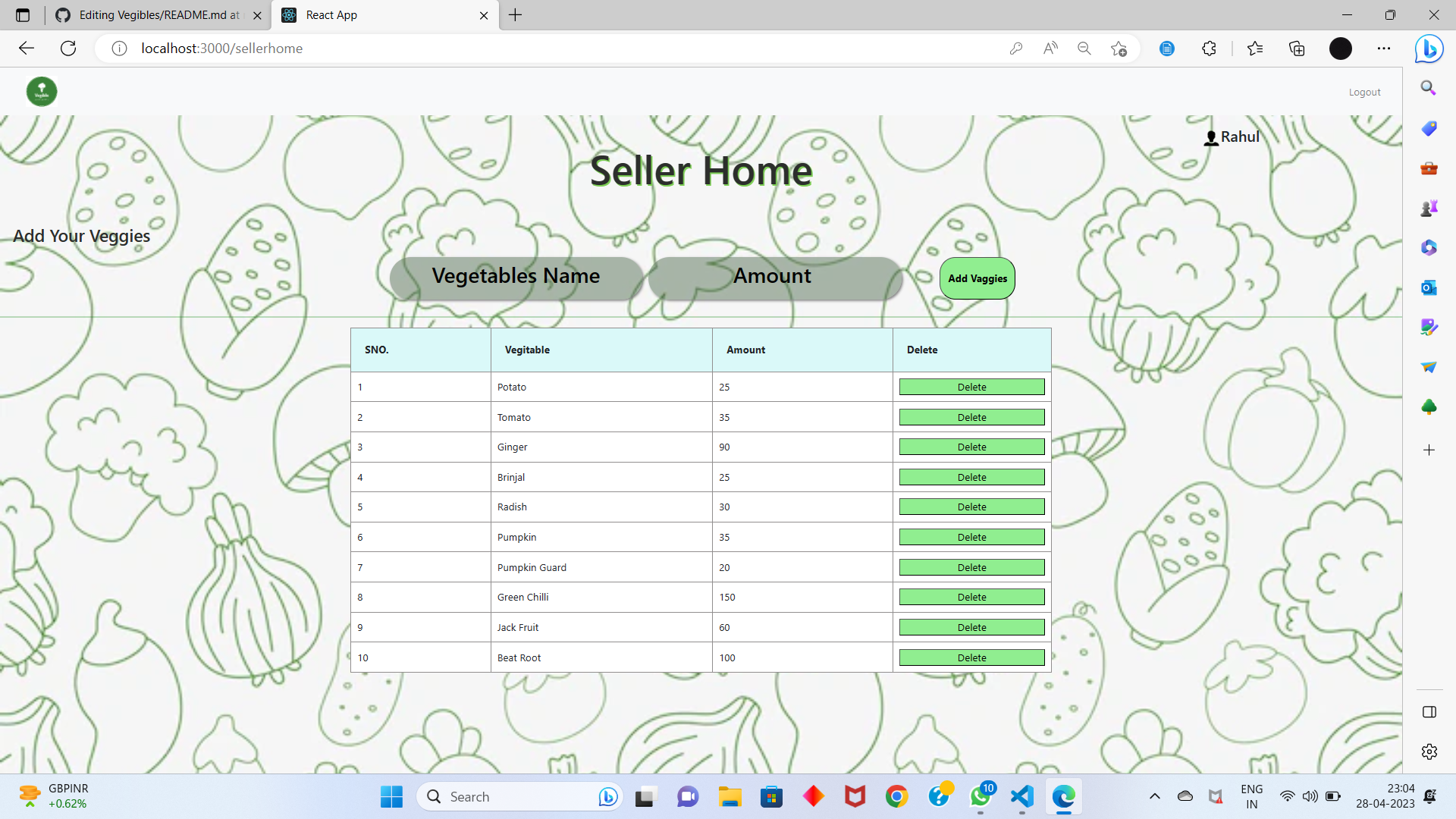
Task: Open Collections from the browser toolbar
Action: (1296, 48)
